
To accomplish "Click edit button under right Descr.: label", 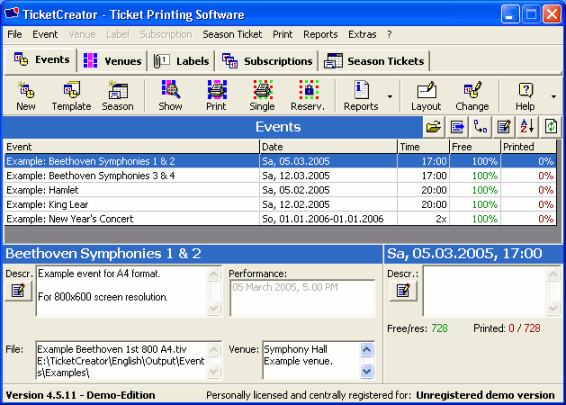I will coord(403,291).
